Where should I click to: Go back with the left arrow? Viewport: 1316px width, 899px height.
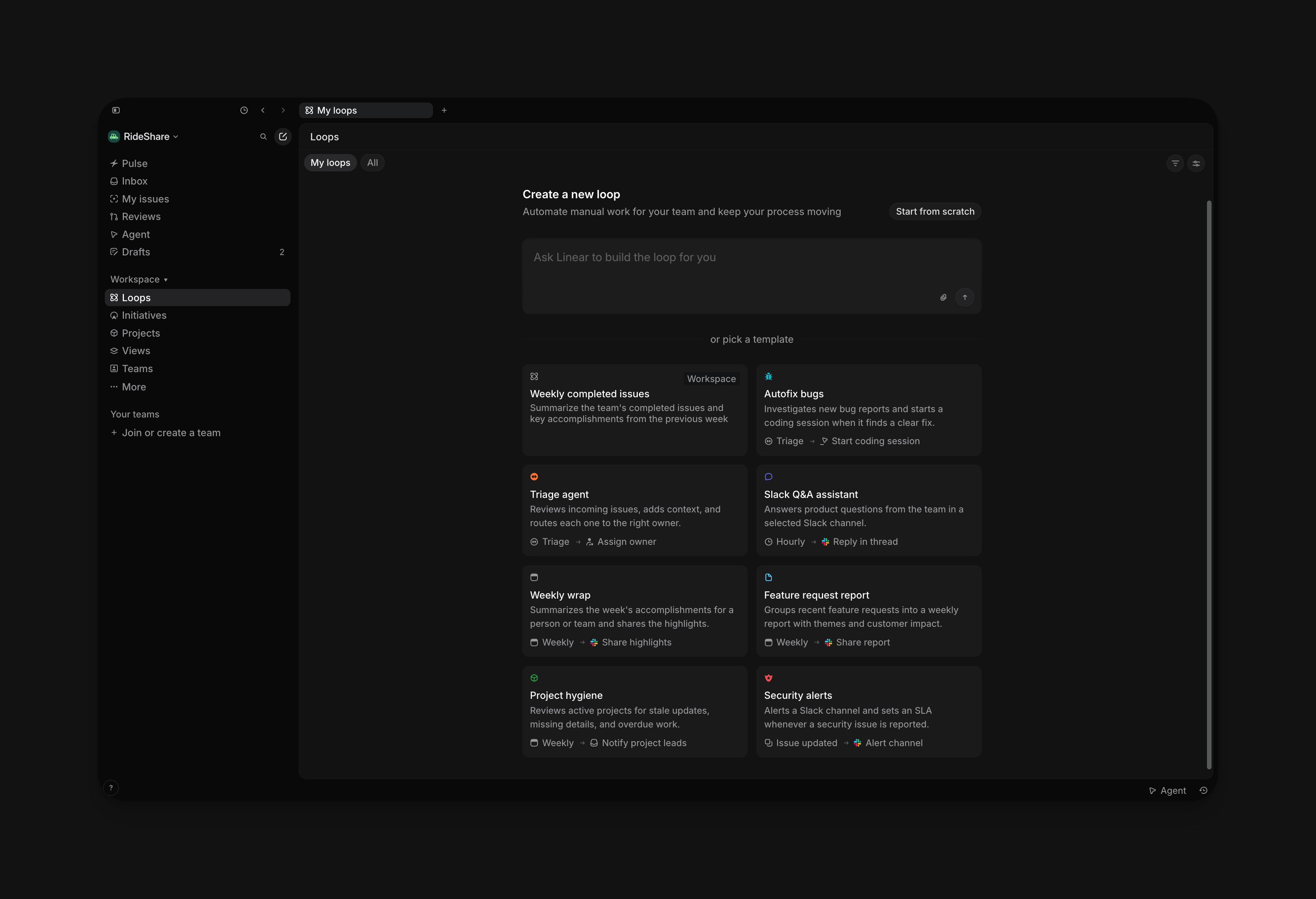coord(263,111)
